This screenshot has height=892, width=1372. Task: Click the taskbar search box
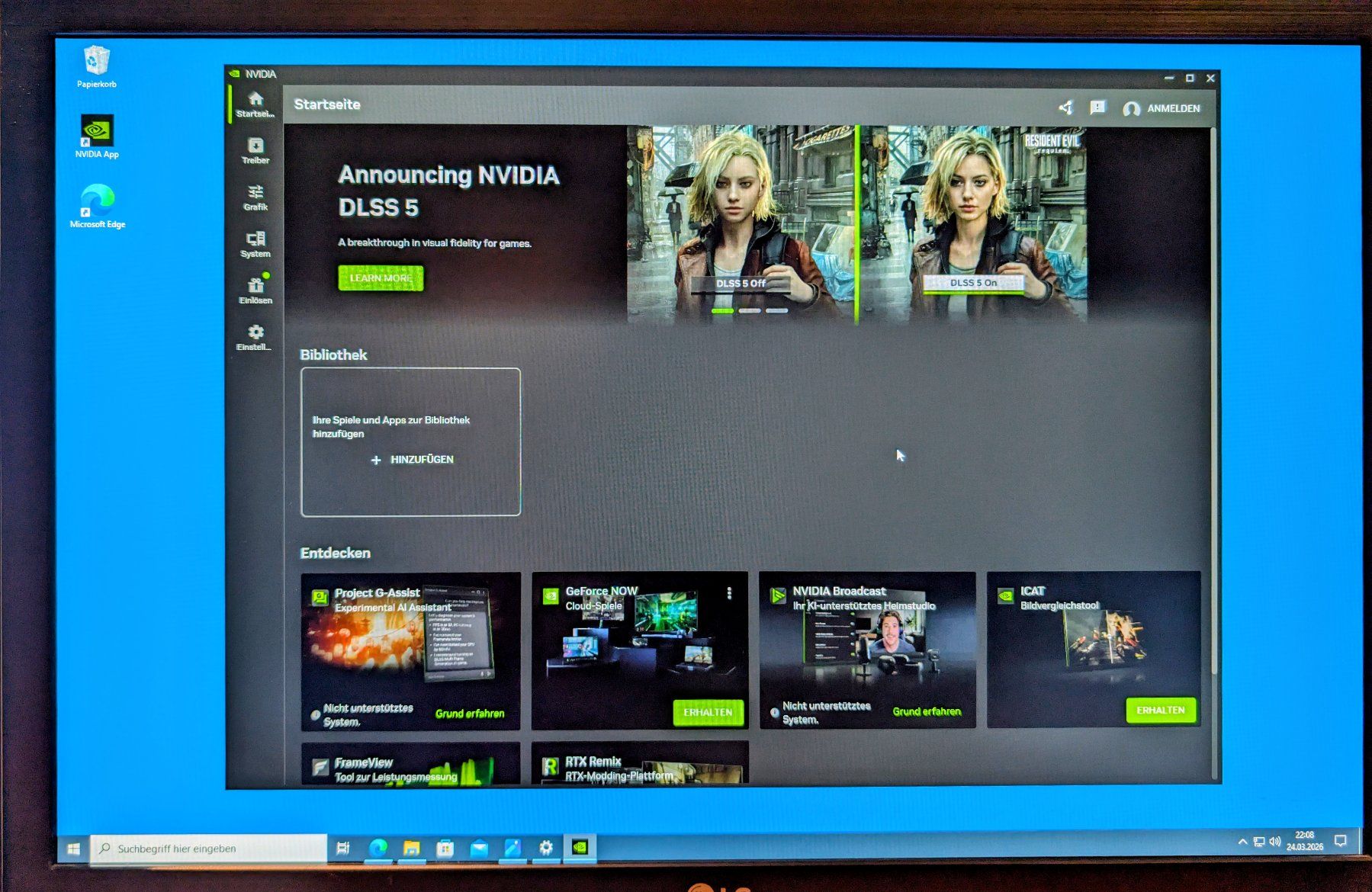point(209,849)
